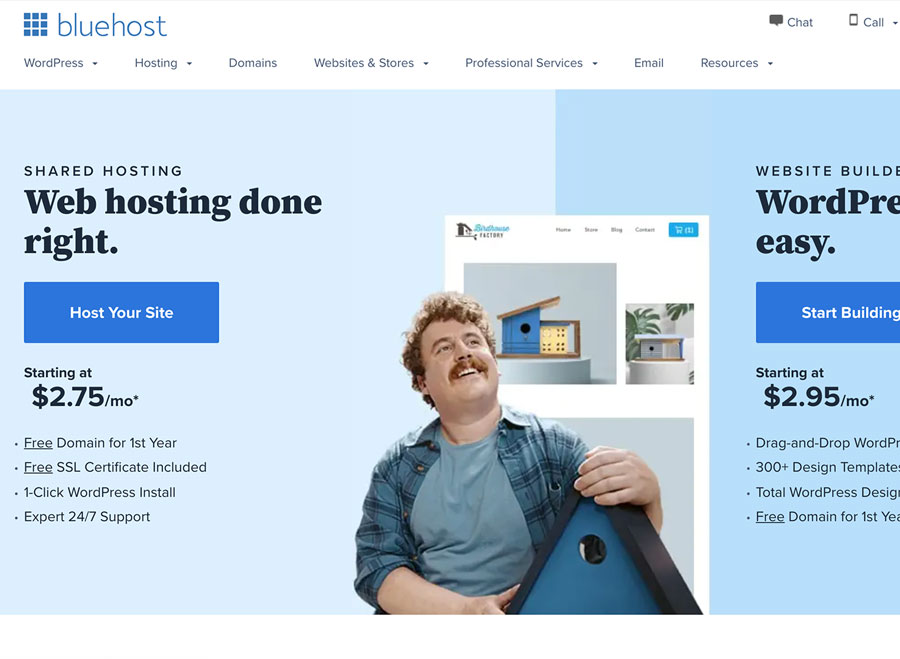Click '1-Click WordPress Install' bullet
This screenshot has height=659, width=900.
(99, 493)
